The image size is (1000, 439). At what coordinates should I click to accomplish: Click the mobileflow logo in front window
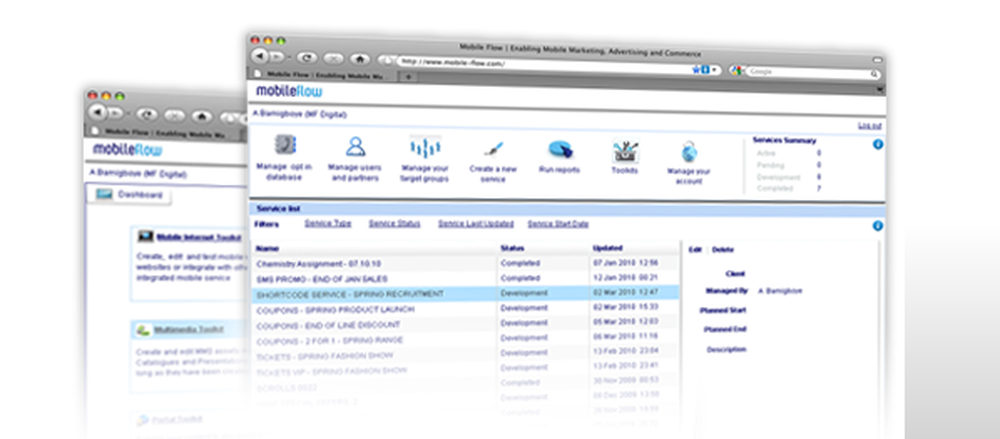pos(289,91)
